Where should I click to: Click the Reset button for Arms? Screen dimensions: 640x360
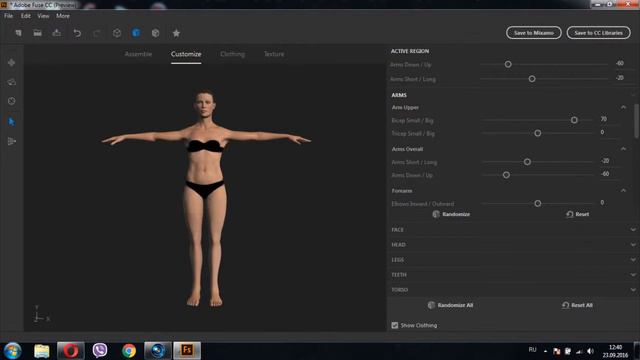578,214
